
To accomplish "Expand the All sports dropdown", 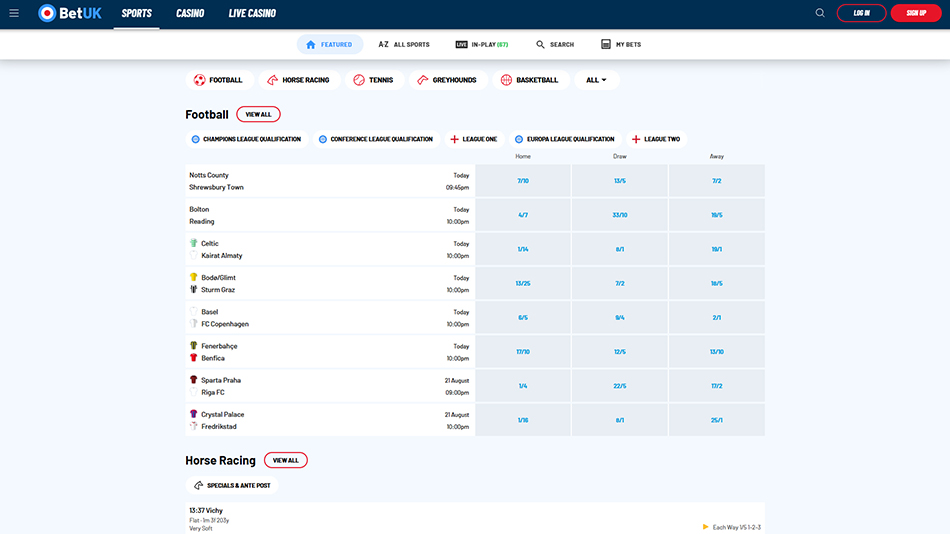I will [x=596, y=80].
